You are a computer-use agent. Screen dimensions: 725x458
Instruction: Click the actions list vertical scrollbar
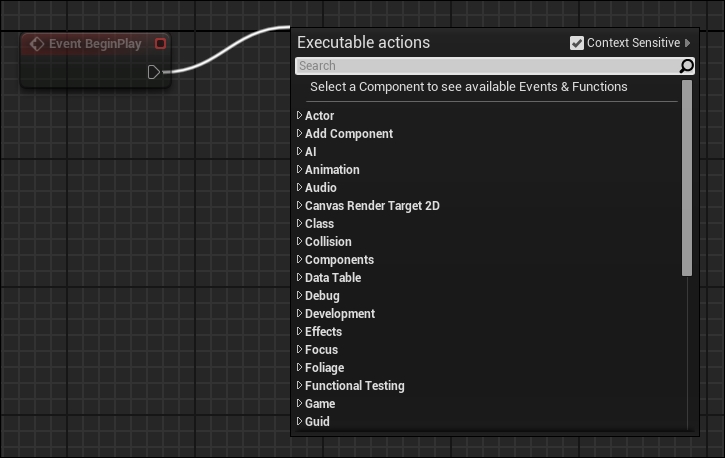click(x=687, y=178)
